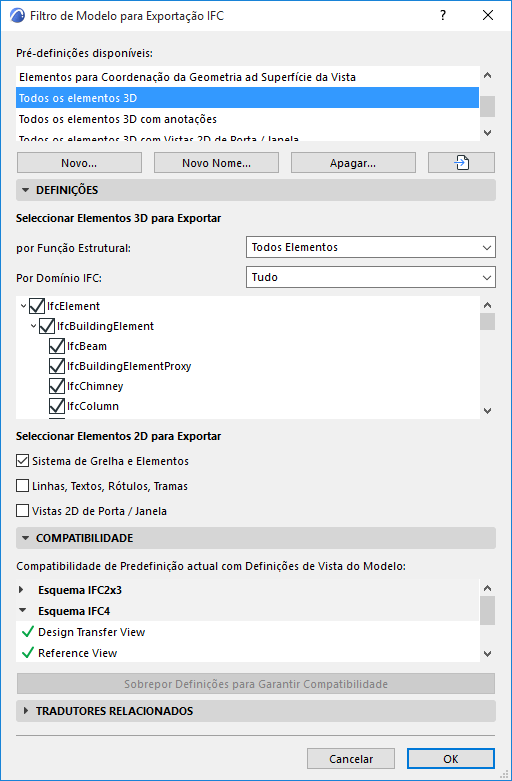This screenshot has width=512, height=781.
Task: Click the IfcColumn label in tree
Action: (x=93, y=406)
